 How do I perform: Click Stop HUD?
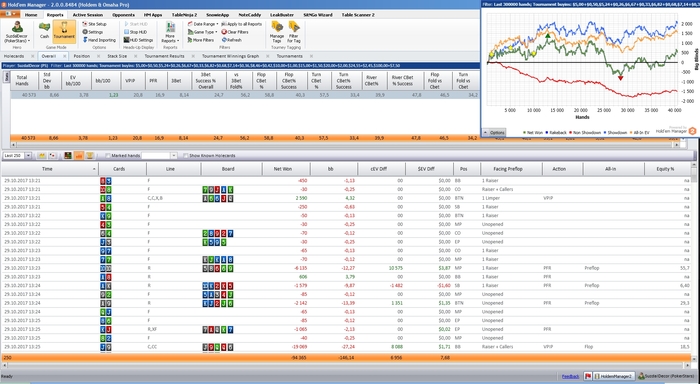point(135,32)
